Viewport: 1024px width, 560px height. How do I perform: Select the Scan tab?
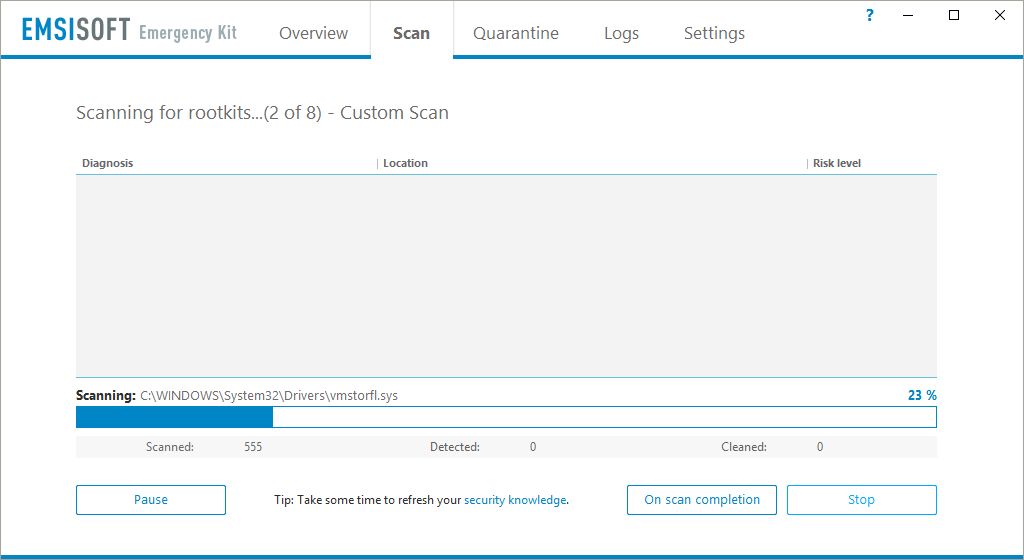pyautogui.click(x=411, y=33)
